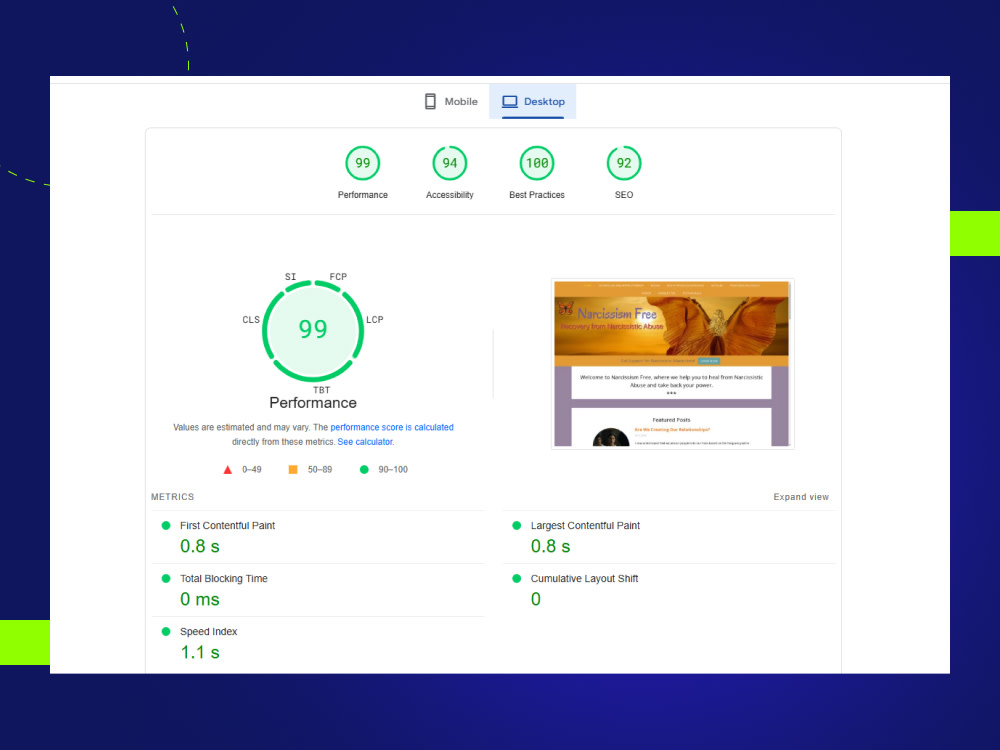The image size is (1000, 750).
Task: Click the Performance label under score 99 at top
Action: point(362,195)
